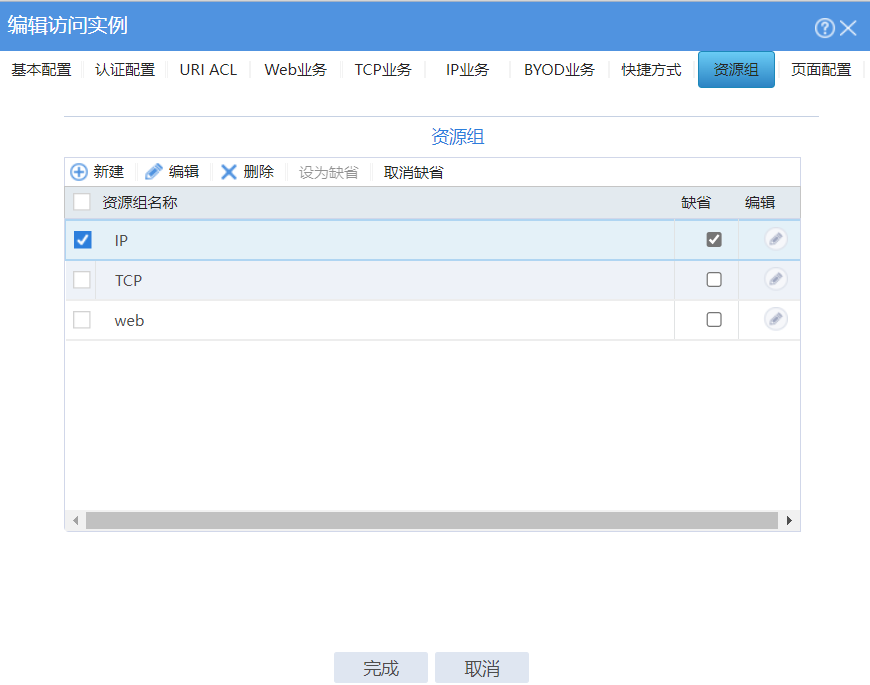The image size is (870, 685).
Task: Click the 完成 button
Action: (381, 668)
